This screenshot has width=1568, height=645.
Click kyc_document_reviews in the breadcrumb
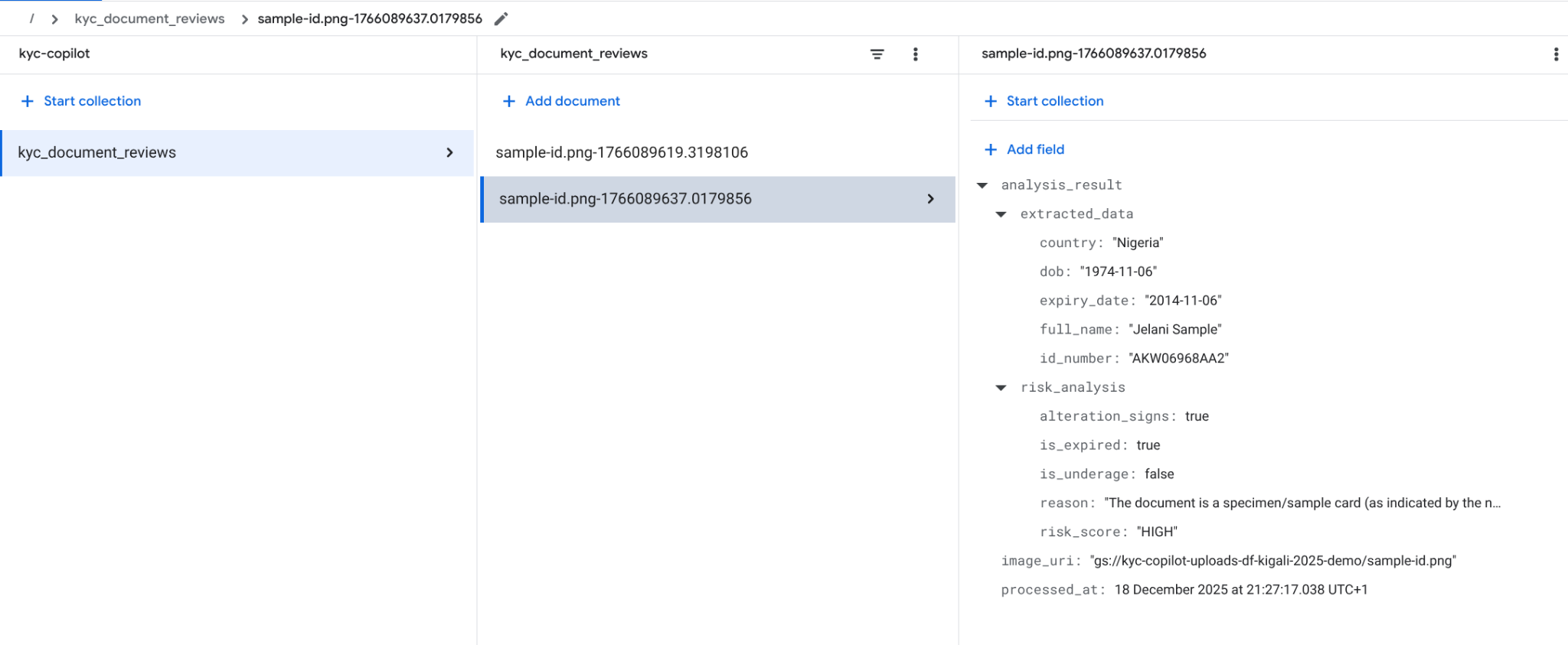click(x=149, y=18)
